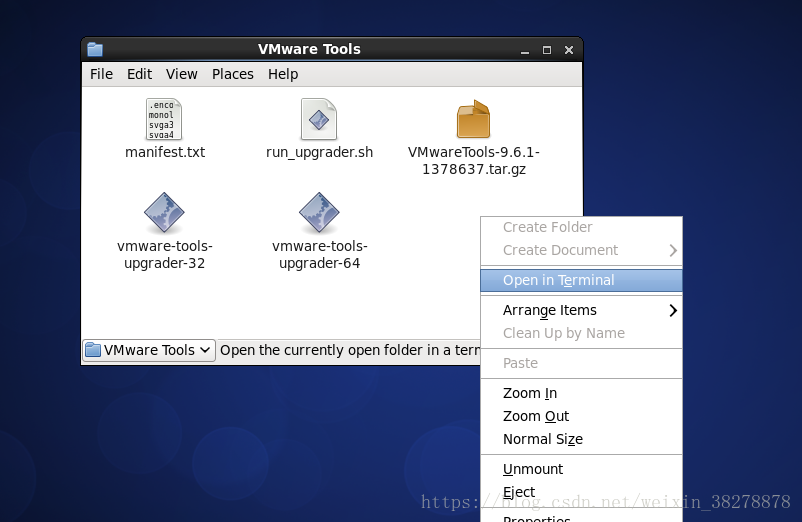Select the vmware-tools-upgrader-64 executable icon
The height and width of the screenshot is (522, 802).
pos(319,213)
